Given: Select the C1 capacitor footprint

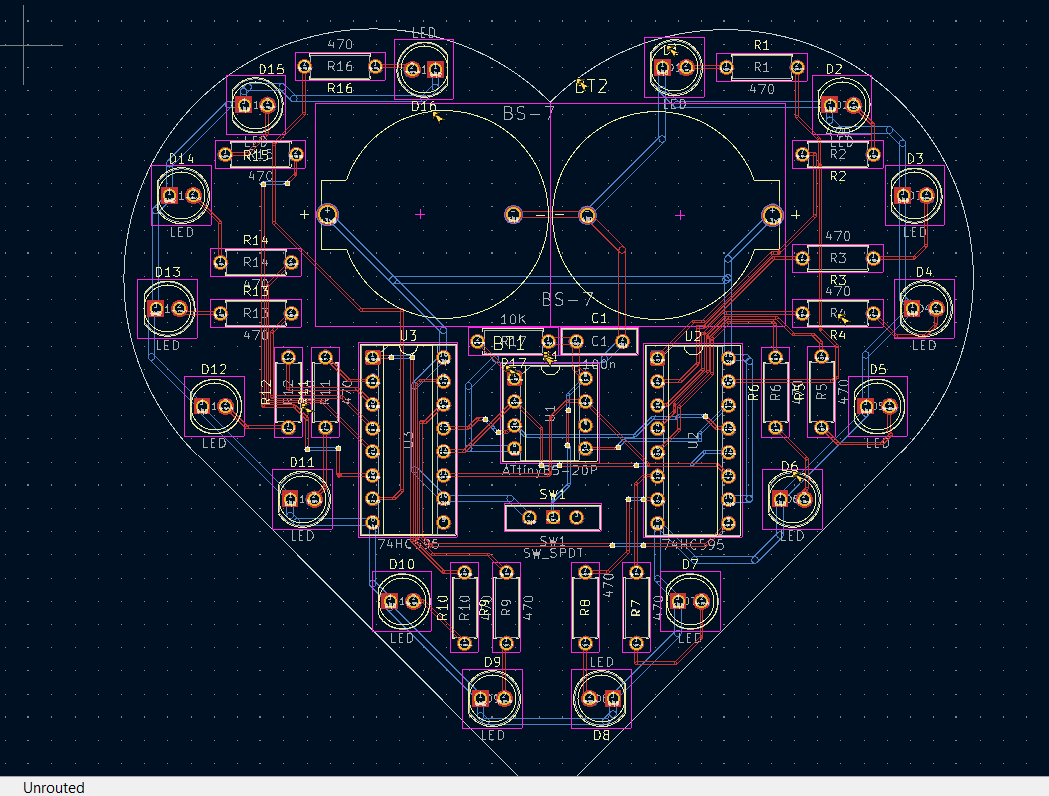Looking at the screenshot, I should coord(599,342).
